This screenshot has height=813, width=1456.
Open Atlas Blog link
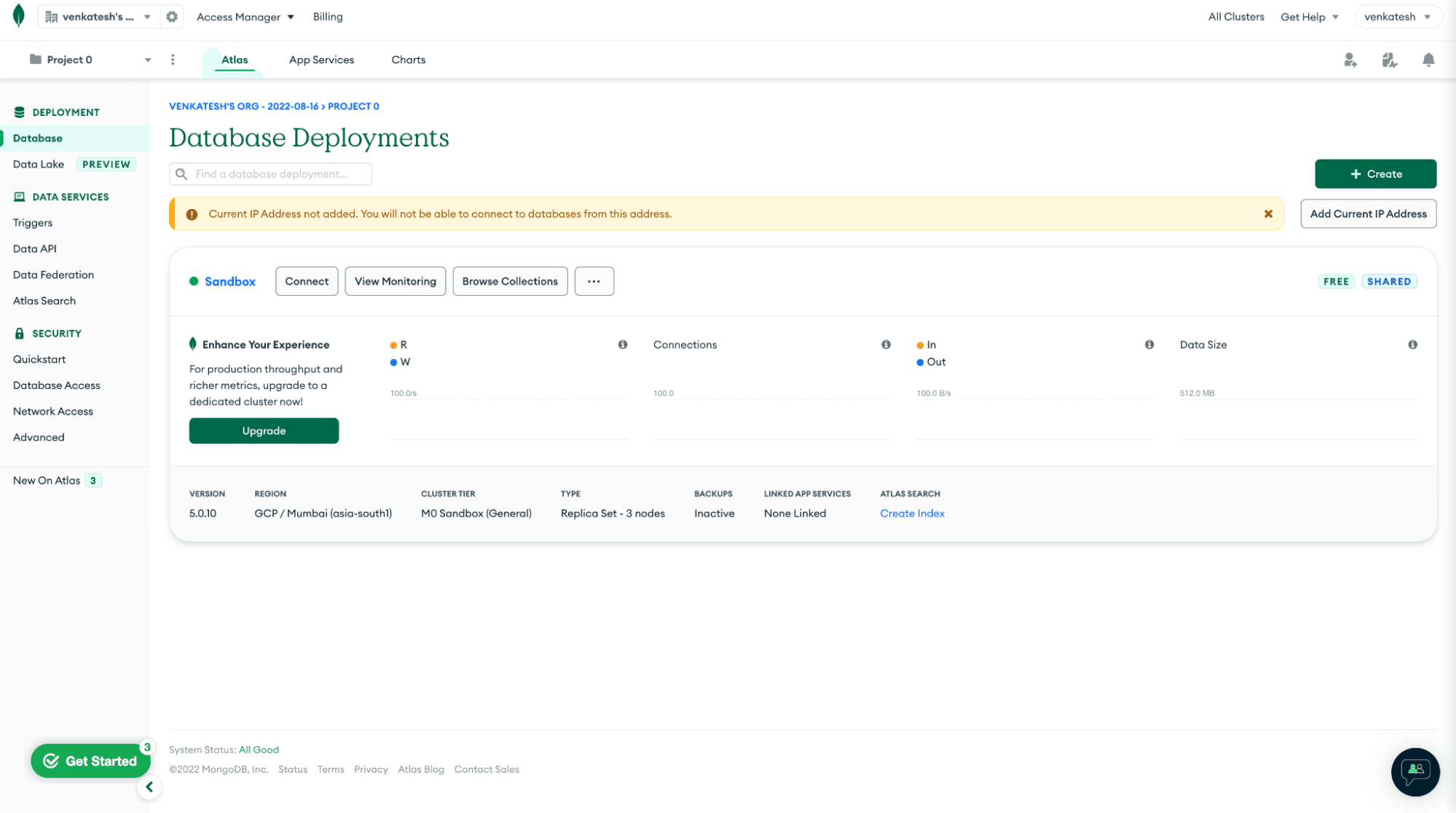pyautogui.click(x=421, y=769)
